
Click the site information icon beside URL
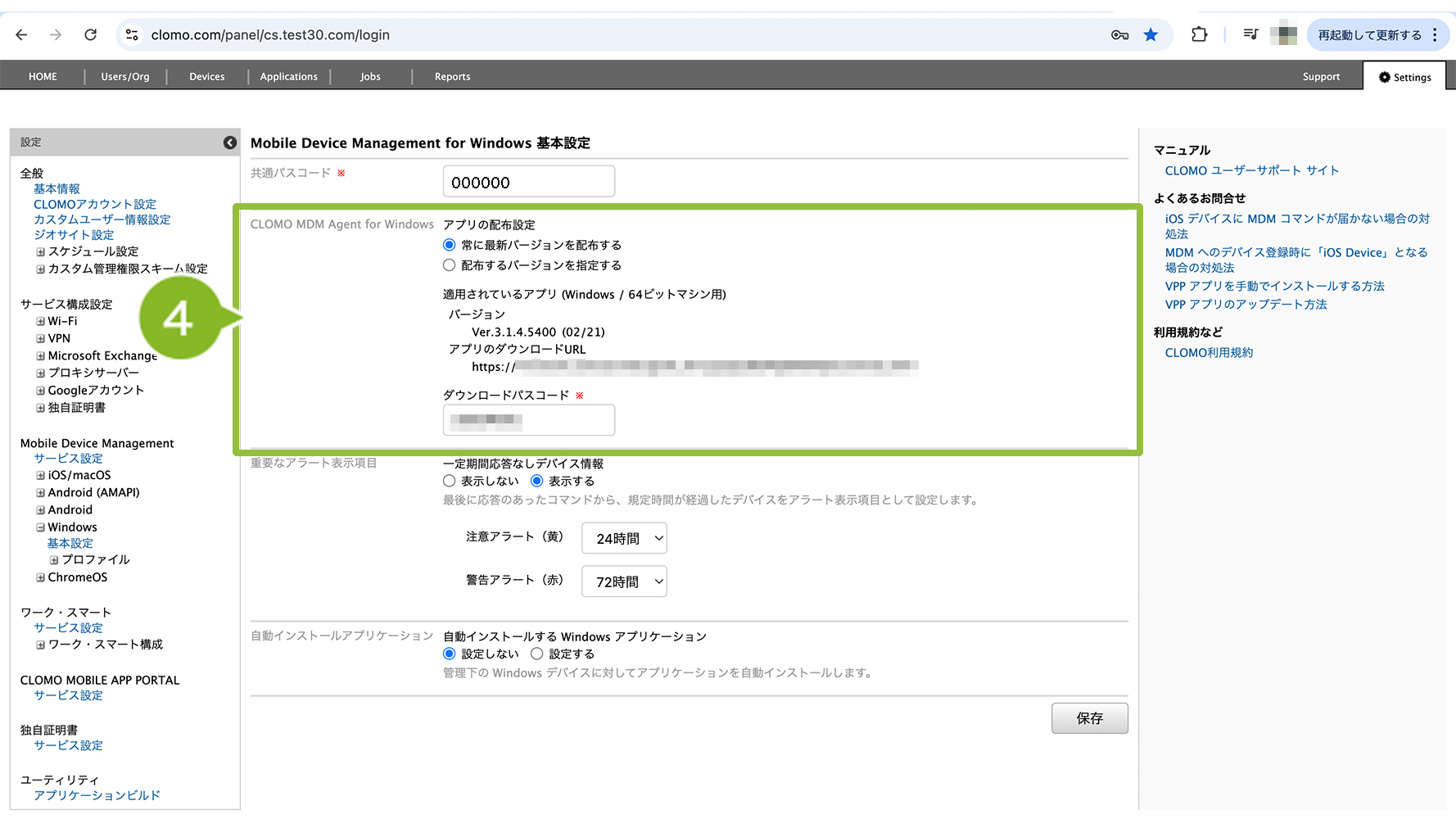coord(132,34)
